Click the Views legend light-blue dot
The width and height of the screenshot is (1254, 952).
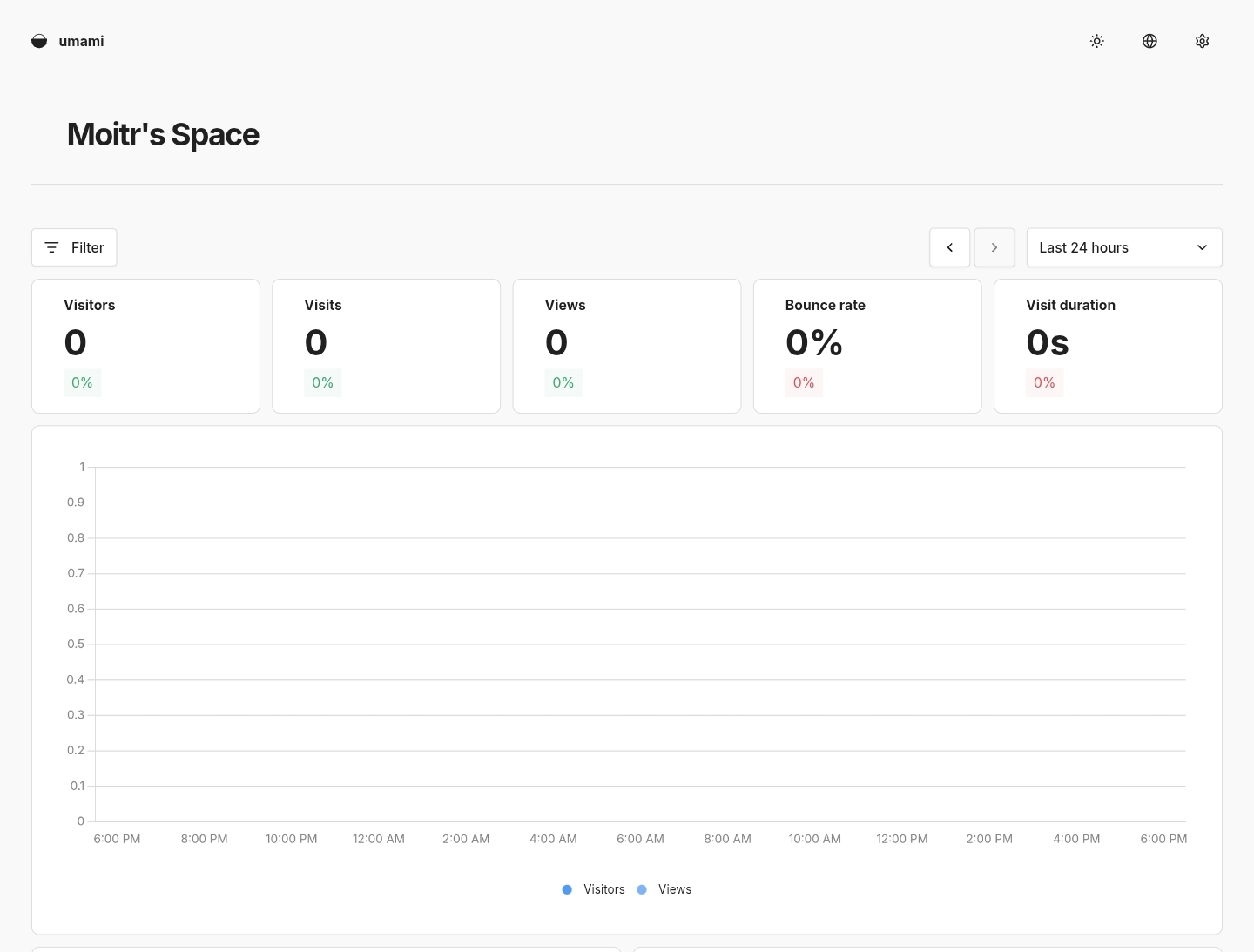tap(642, 889)
